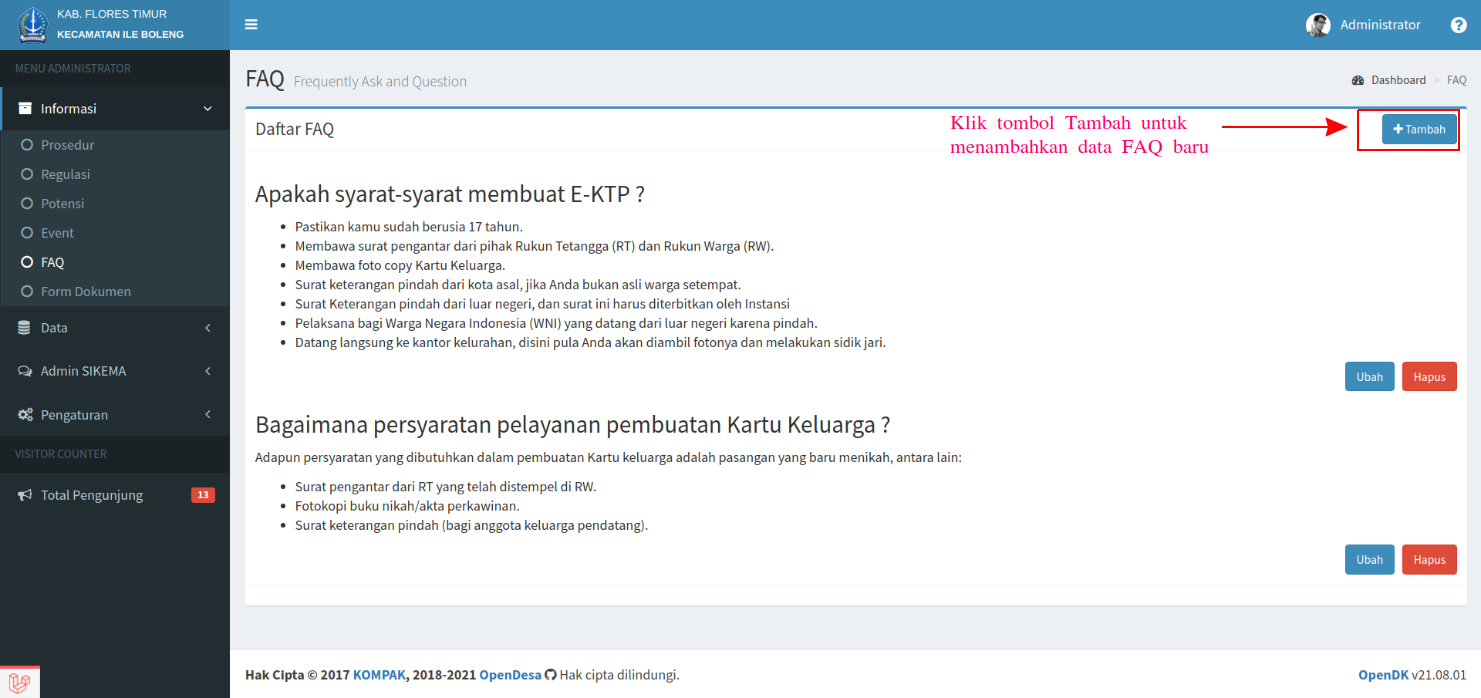Click the Kab. Flores Timur emblem logo
This screenshot has height=698, width=1481.
(x=31, y=24)
